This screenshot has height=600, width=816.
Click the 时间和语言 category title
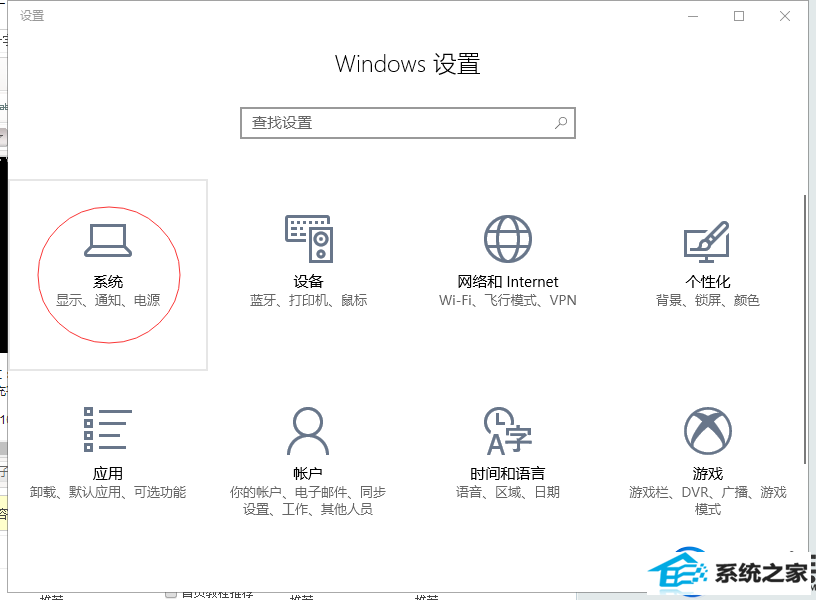(508, 474)
